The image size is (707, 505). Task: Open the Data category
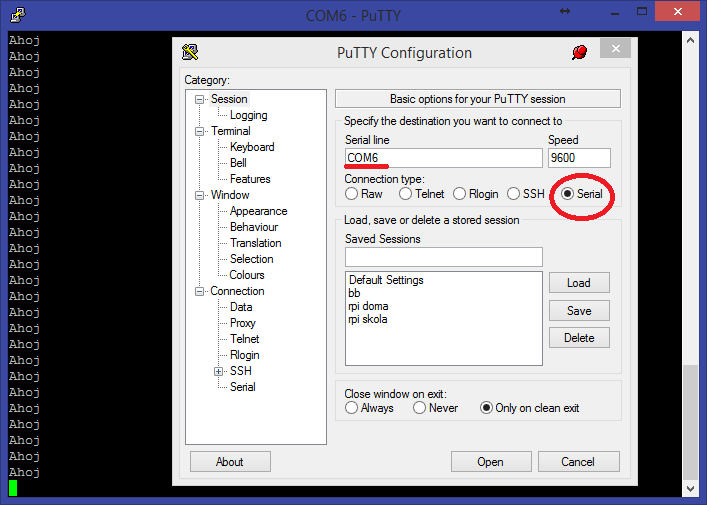(241, 307)
